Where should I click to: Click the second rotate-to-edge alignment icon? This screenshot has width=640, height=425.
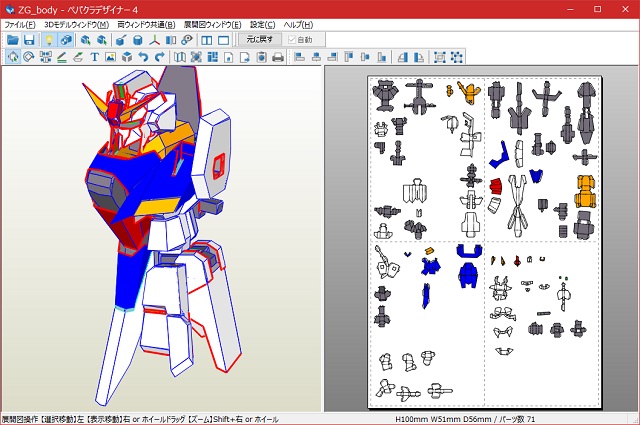pyautogui.click(x=419, y=57)
